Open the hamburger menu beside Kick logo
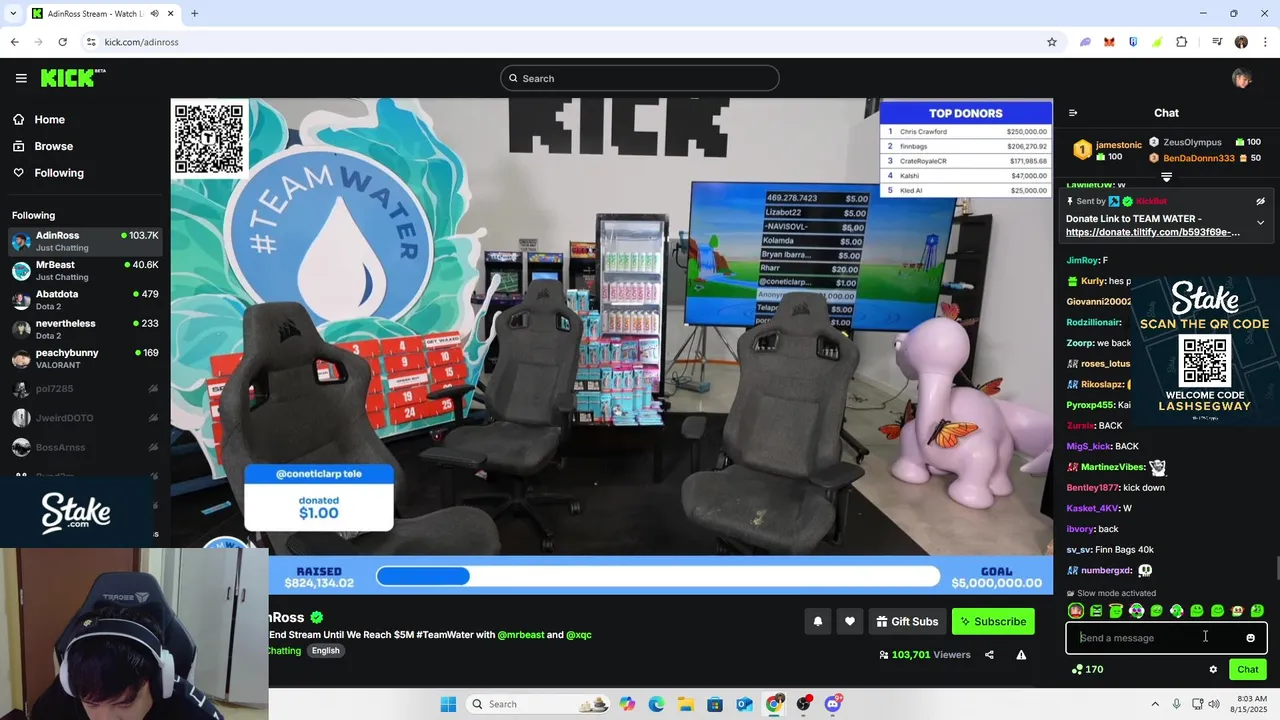Screen dimensions: 1280x720 click(x=21, y=78)
